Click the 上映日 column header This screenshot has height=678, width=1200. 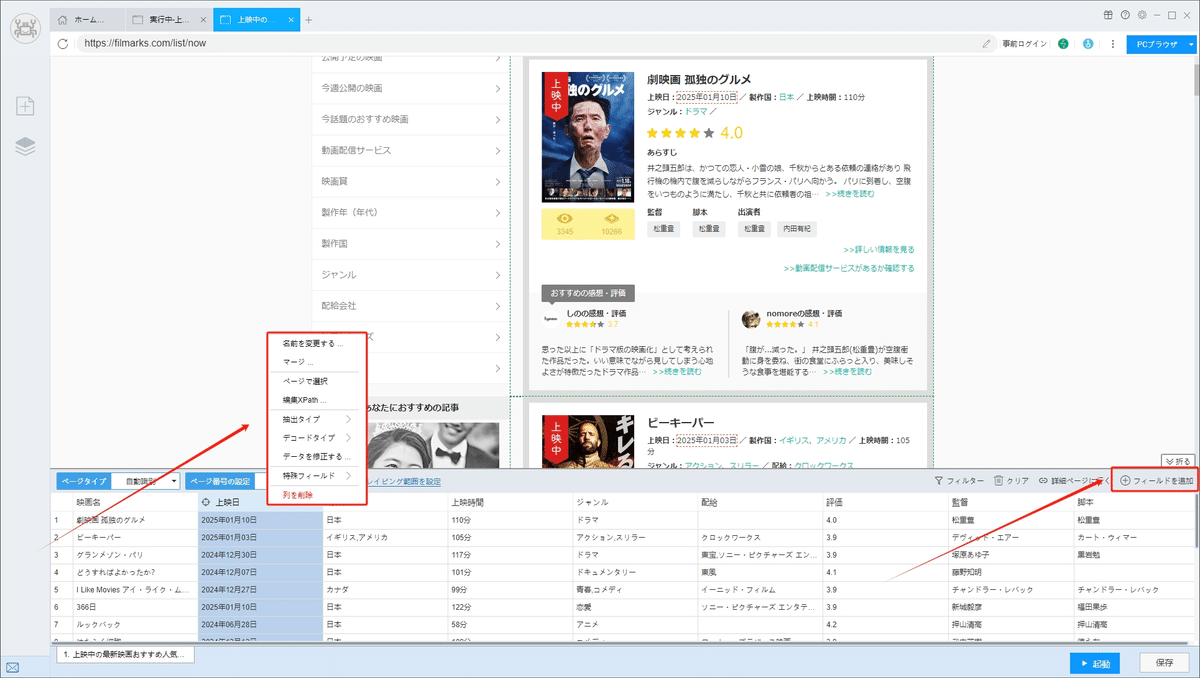(x=261, y=503)
